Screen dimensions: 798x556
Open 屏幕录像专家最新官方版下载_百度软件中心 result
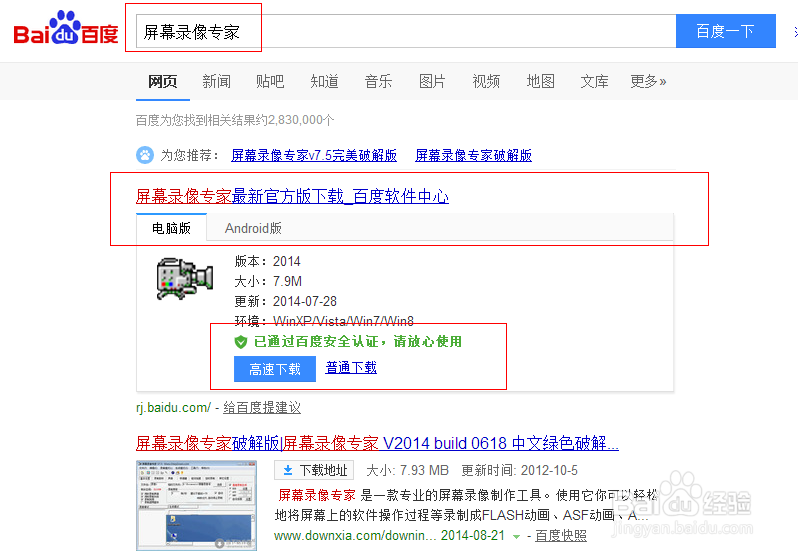point(292,196)
